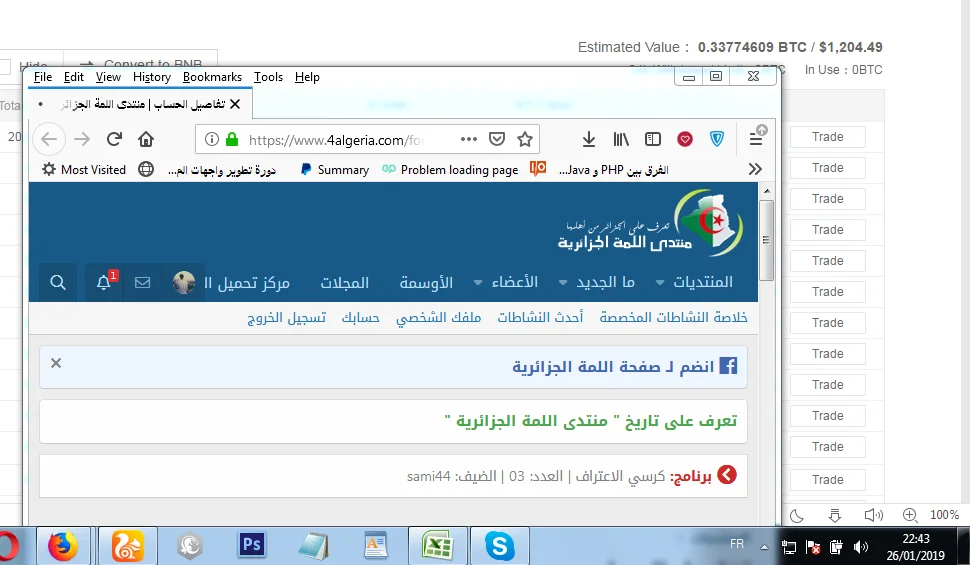970x565 pixels.
Task: Bookmark this page with the star icon
Action: 524,139
